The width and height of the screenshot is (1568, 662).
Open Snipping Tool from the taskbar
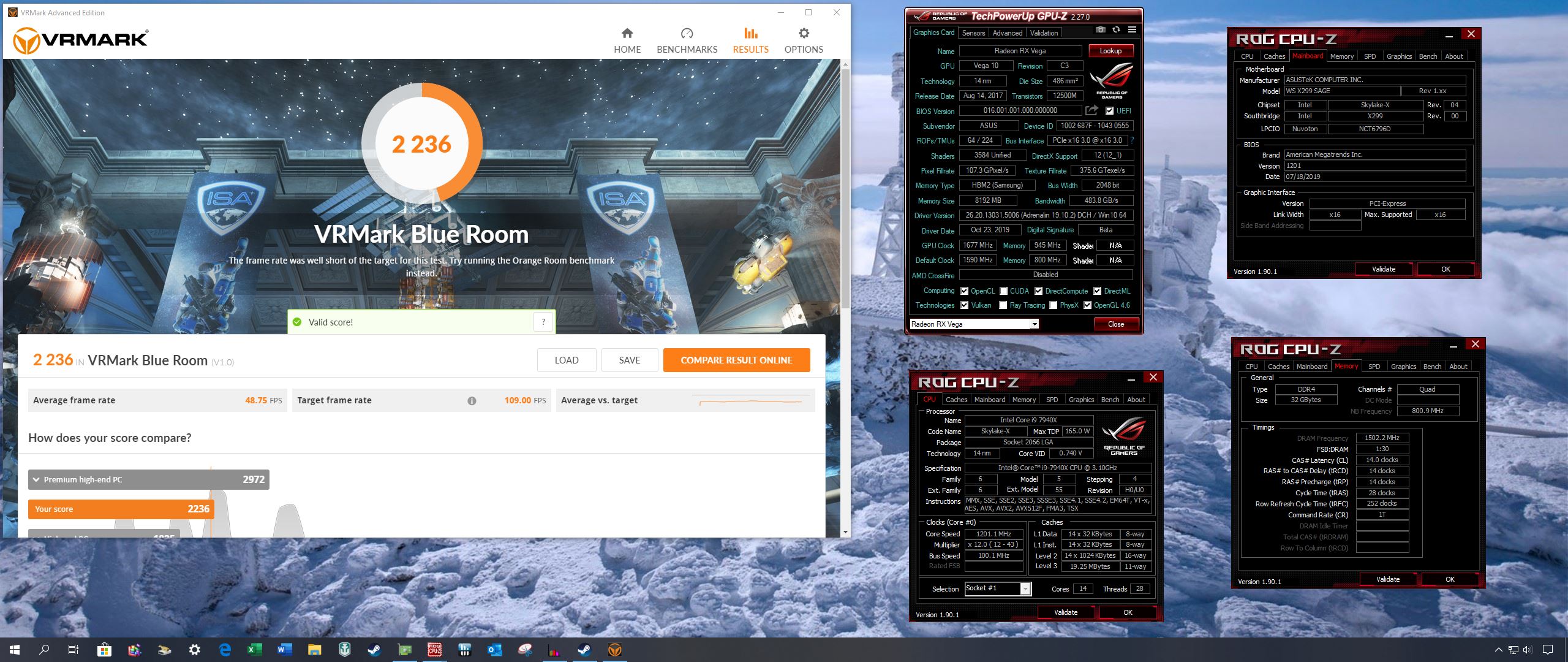(524, 650)
